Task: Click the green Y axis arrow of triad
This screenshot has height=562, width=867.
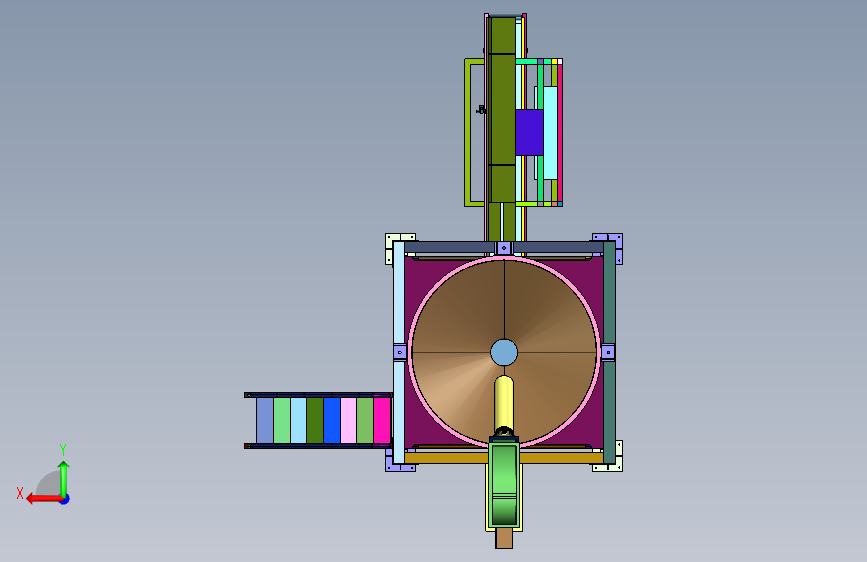Action: coord(64,479)
